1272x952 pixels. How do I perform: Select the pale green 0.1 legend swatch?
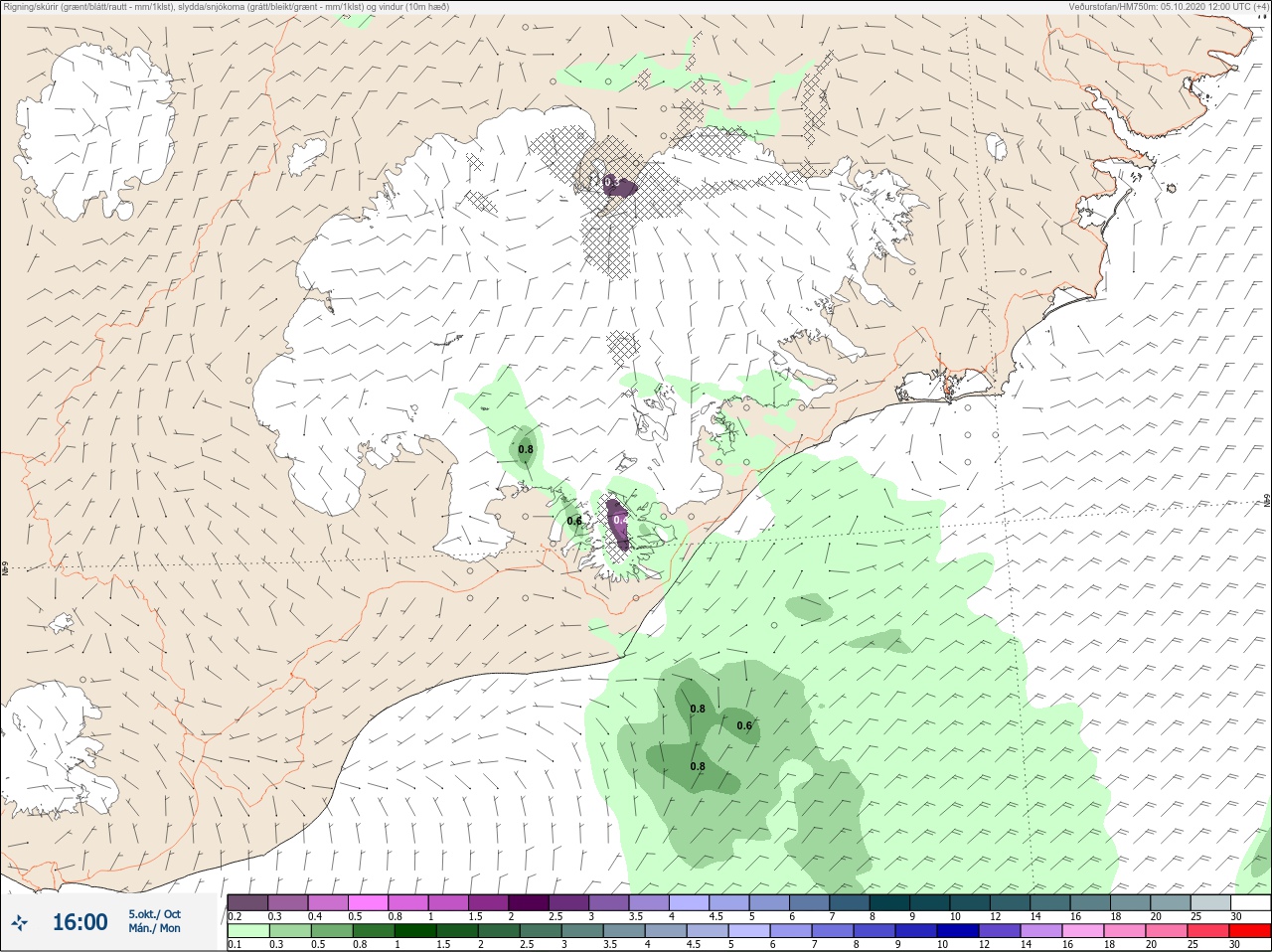248,931
